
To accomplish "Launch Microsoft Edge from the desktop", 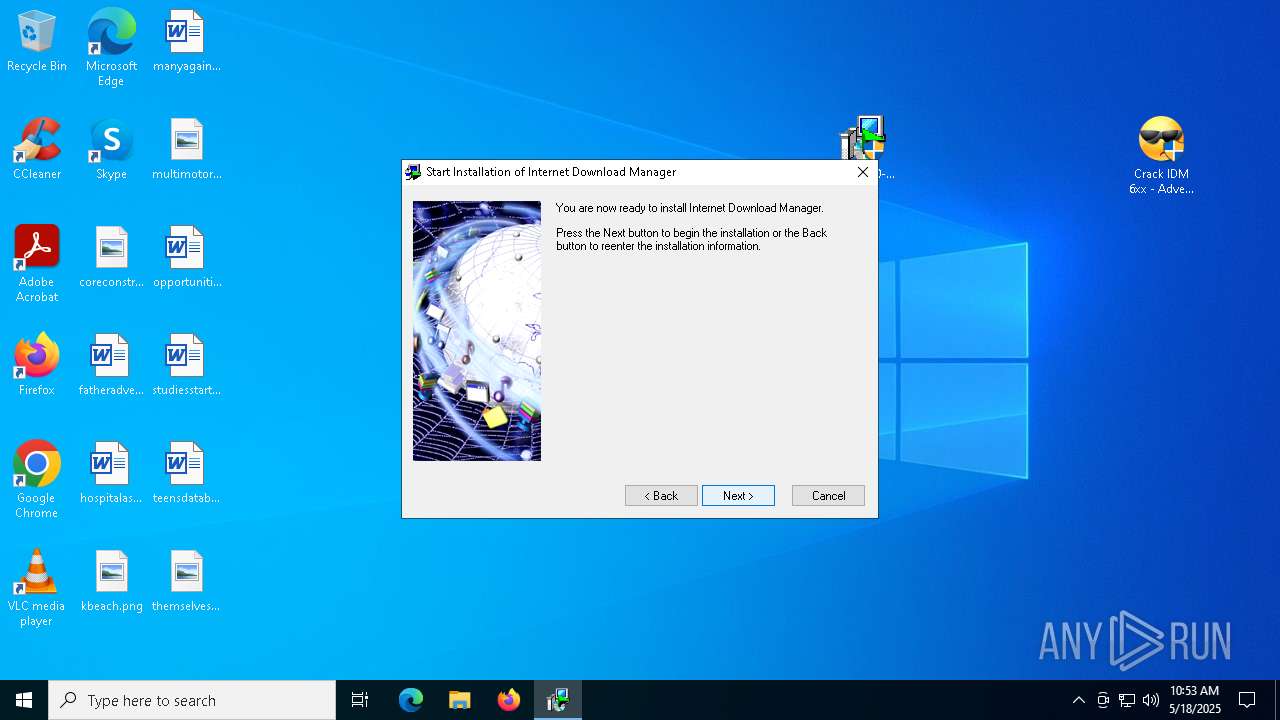I will pos(111,47).
